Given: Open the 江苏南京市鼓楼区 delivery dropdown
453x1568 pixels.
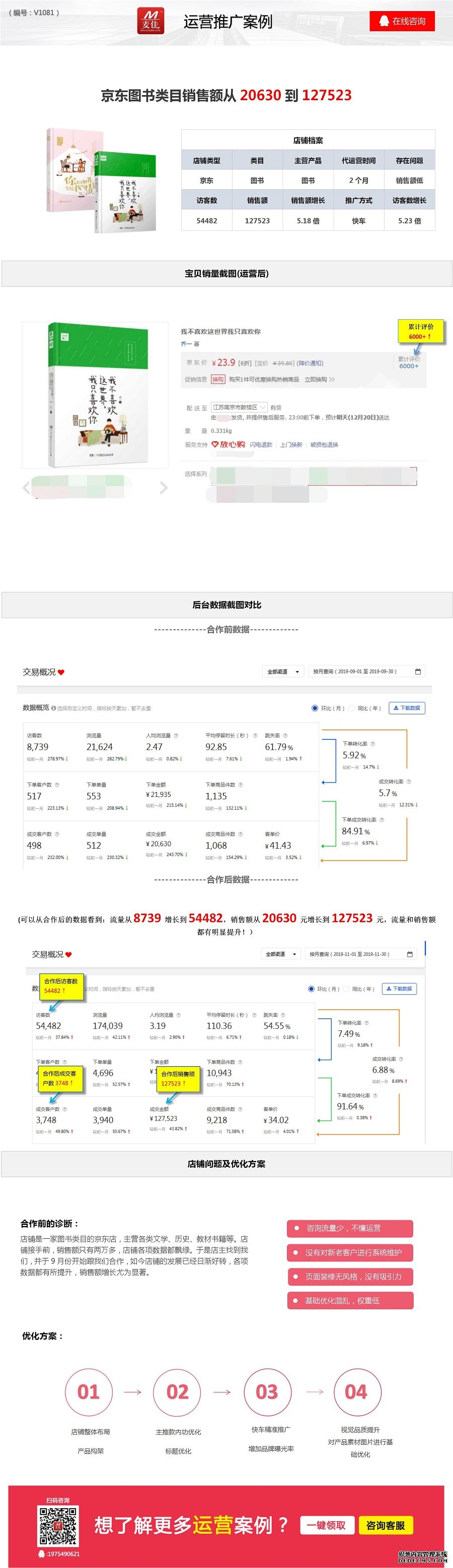Looking at the screenshot, I should coord(239,407).
